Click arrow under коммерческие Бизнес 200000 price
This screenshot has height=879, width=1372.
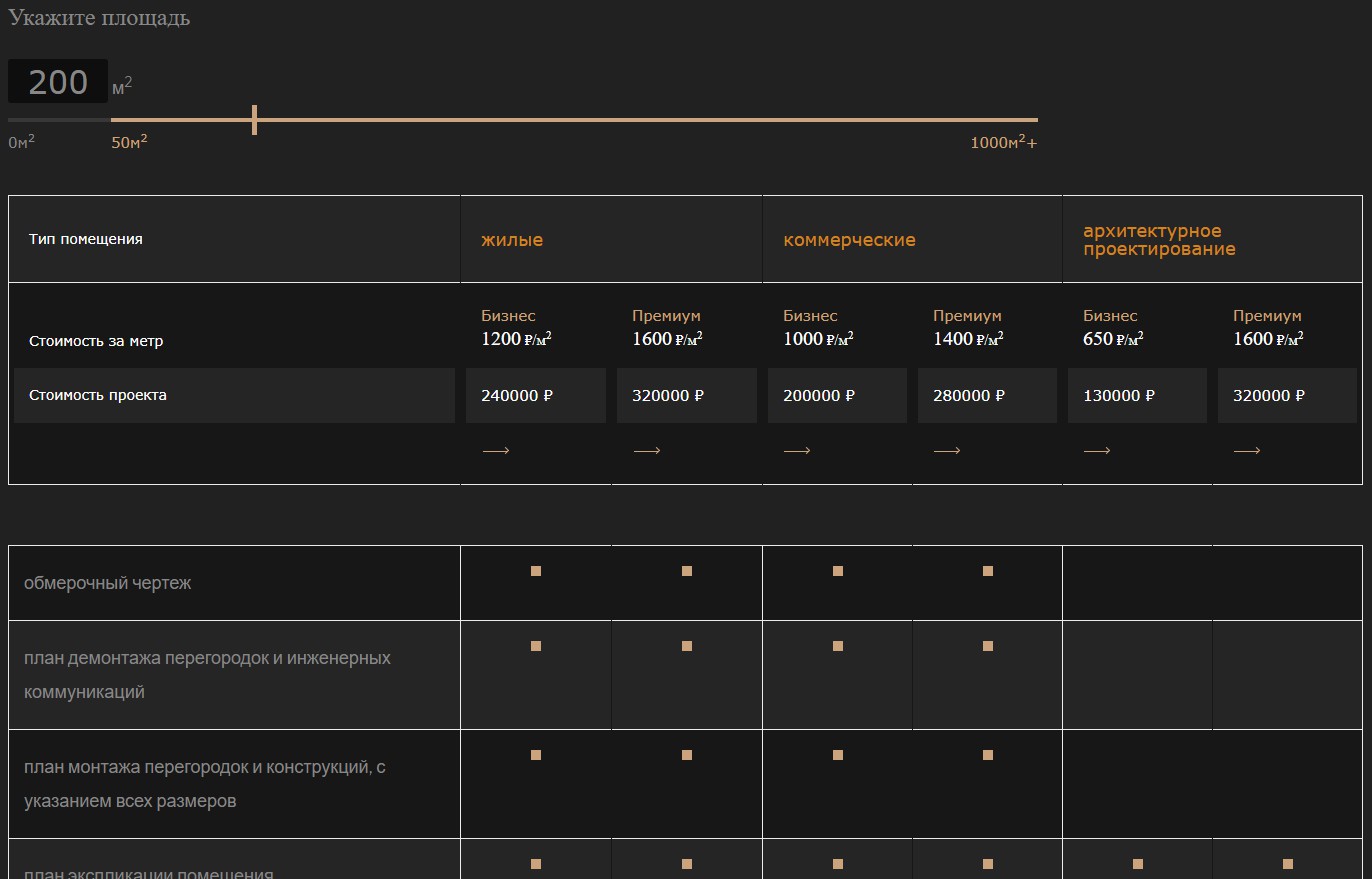tap(797, 451)
